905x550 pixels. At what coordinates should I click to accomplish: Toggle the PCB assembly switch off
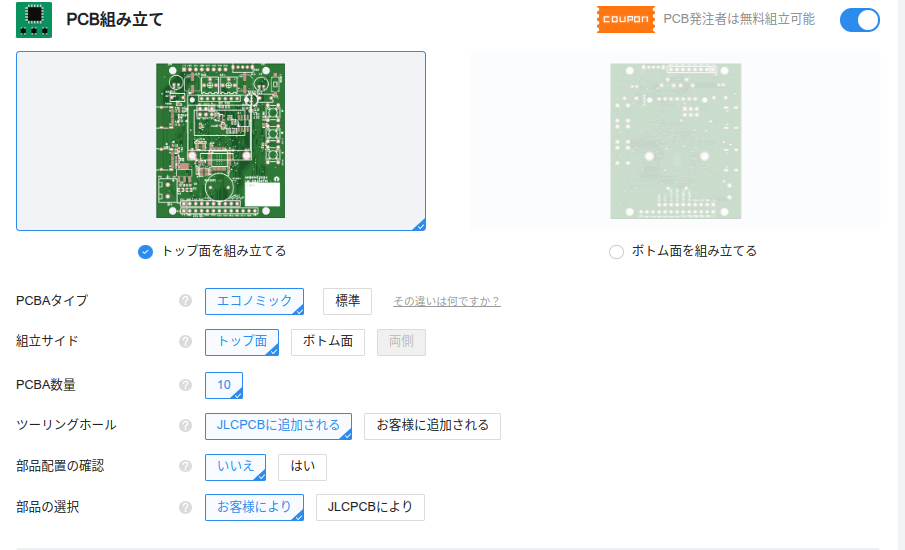859,20
